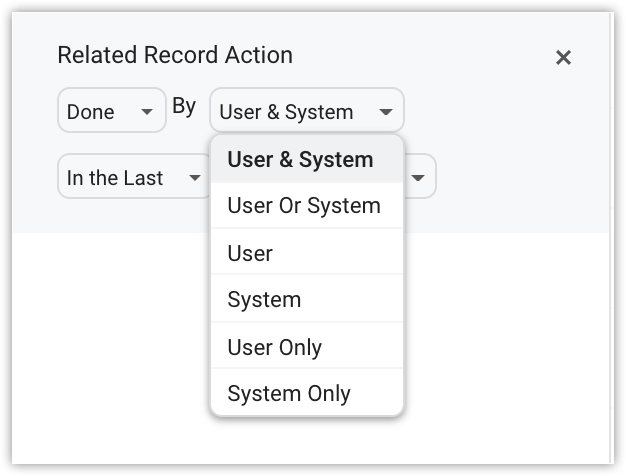Click the In the Last text label

click(x=115, y=178)
